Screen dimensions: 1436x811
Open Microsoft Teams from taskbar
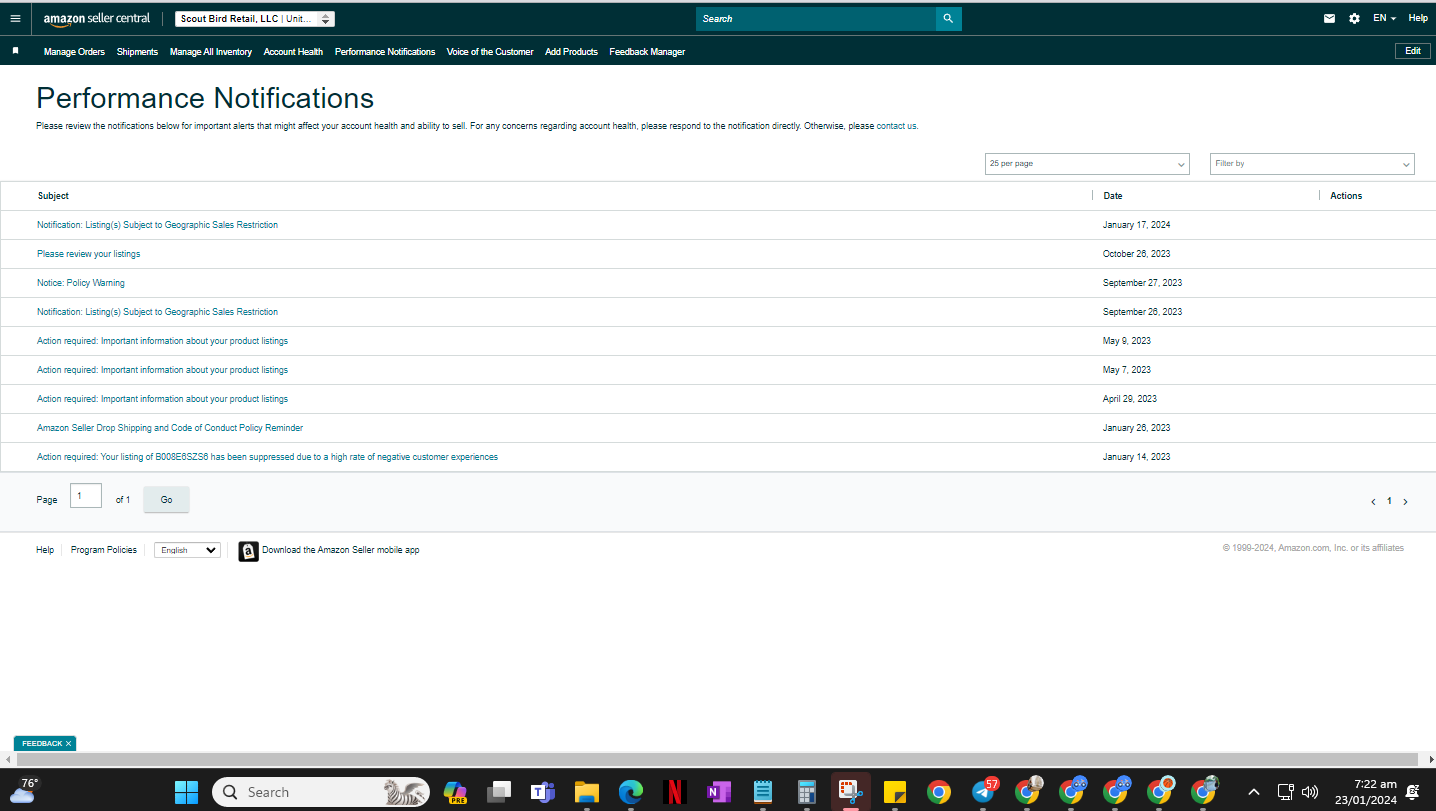(x=542, y=792)
